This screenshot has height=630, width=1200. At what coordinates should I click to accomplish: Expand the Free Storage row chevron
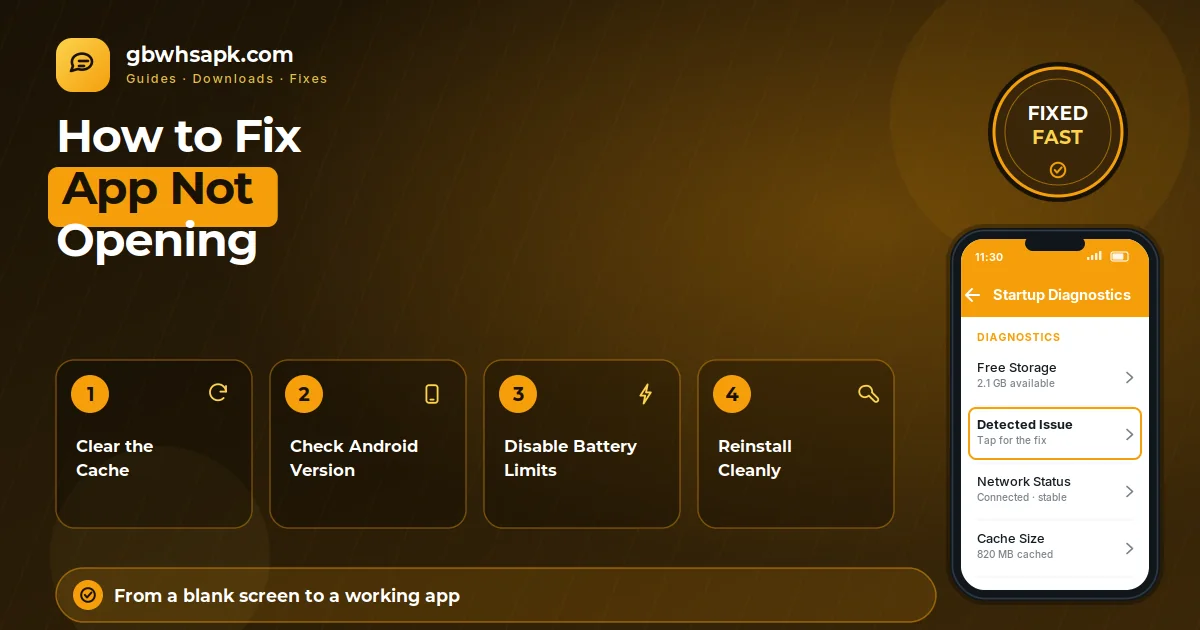1129,377
